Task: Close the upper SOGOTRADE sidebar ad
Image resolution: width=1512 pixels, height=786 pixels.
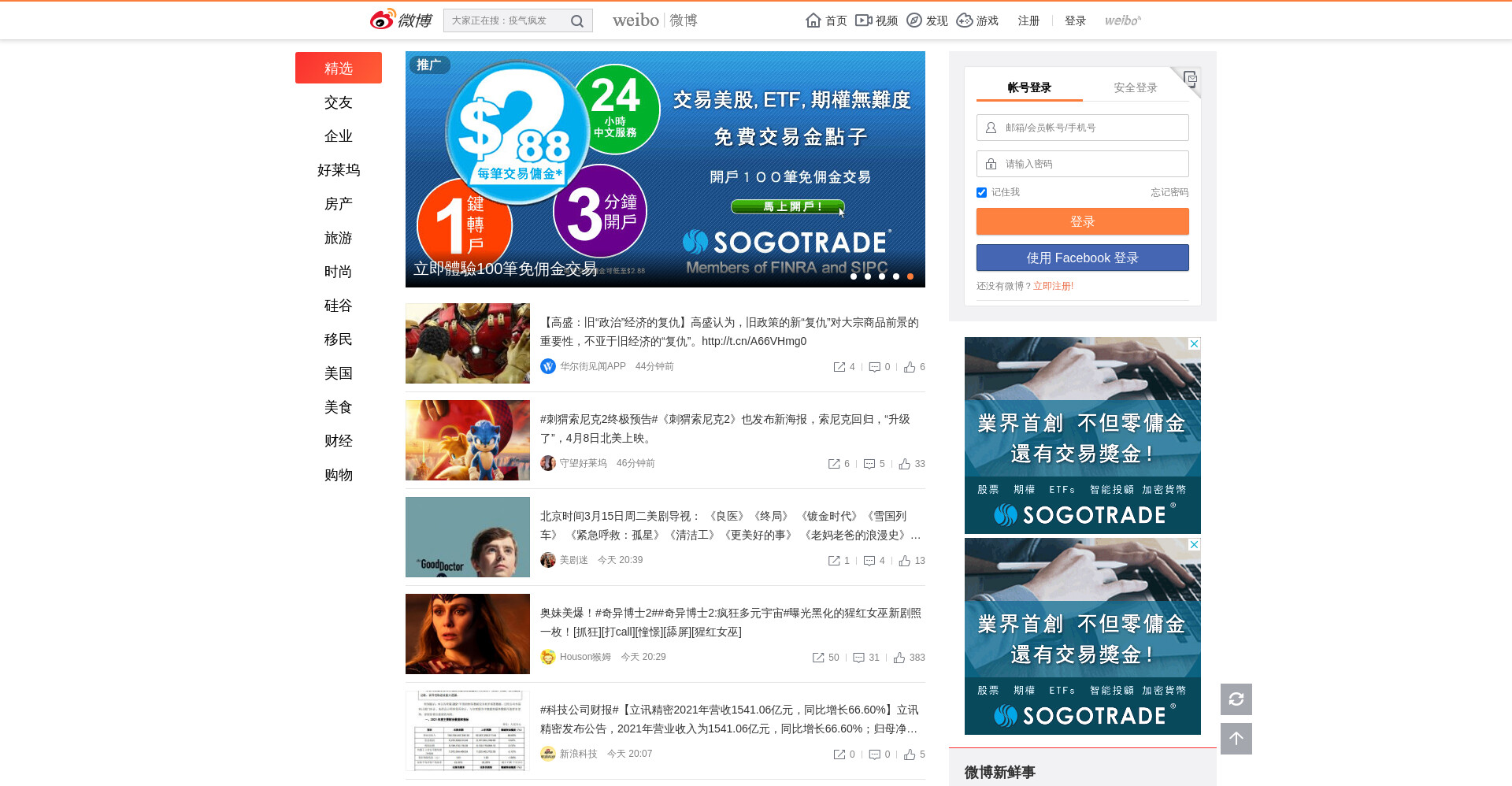Action: [1194, 343]
